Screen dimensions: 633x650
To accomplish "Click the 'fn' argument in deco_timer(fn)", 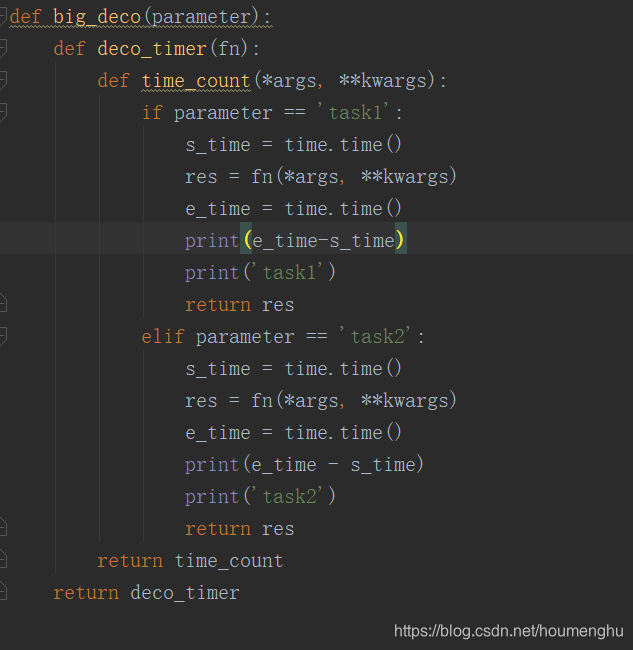I will click(229, 49).
